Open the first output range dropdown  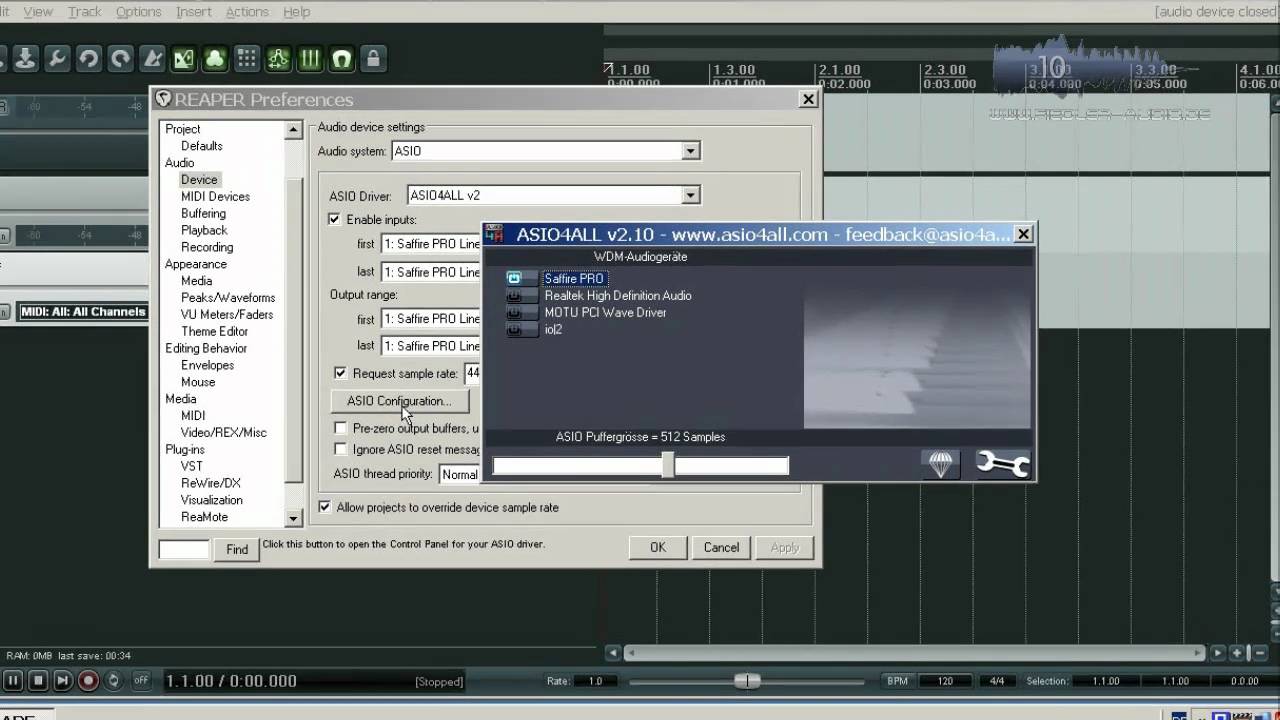pos(431,319)
